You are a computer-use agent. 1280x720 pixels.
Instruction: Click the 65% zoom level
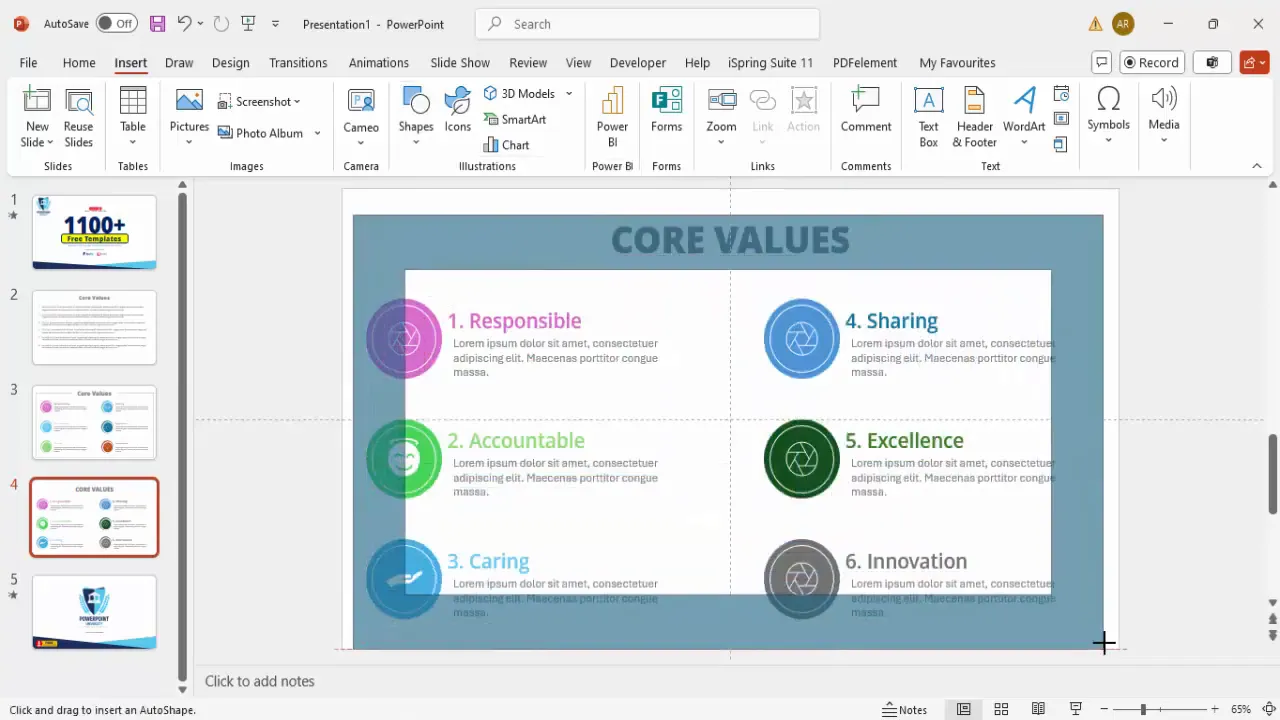coord(1241,709)
